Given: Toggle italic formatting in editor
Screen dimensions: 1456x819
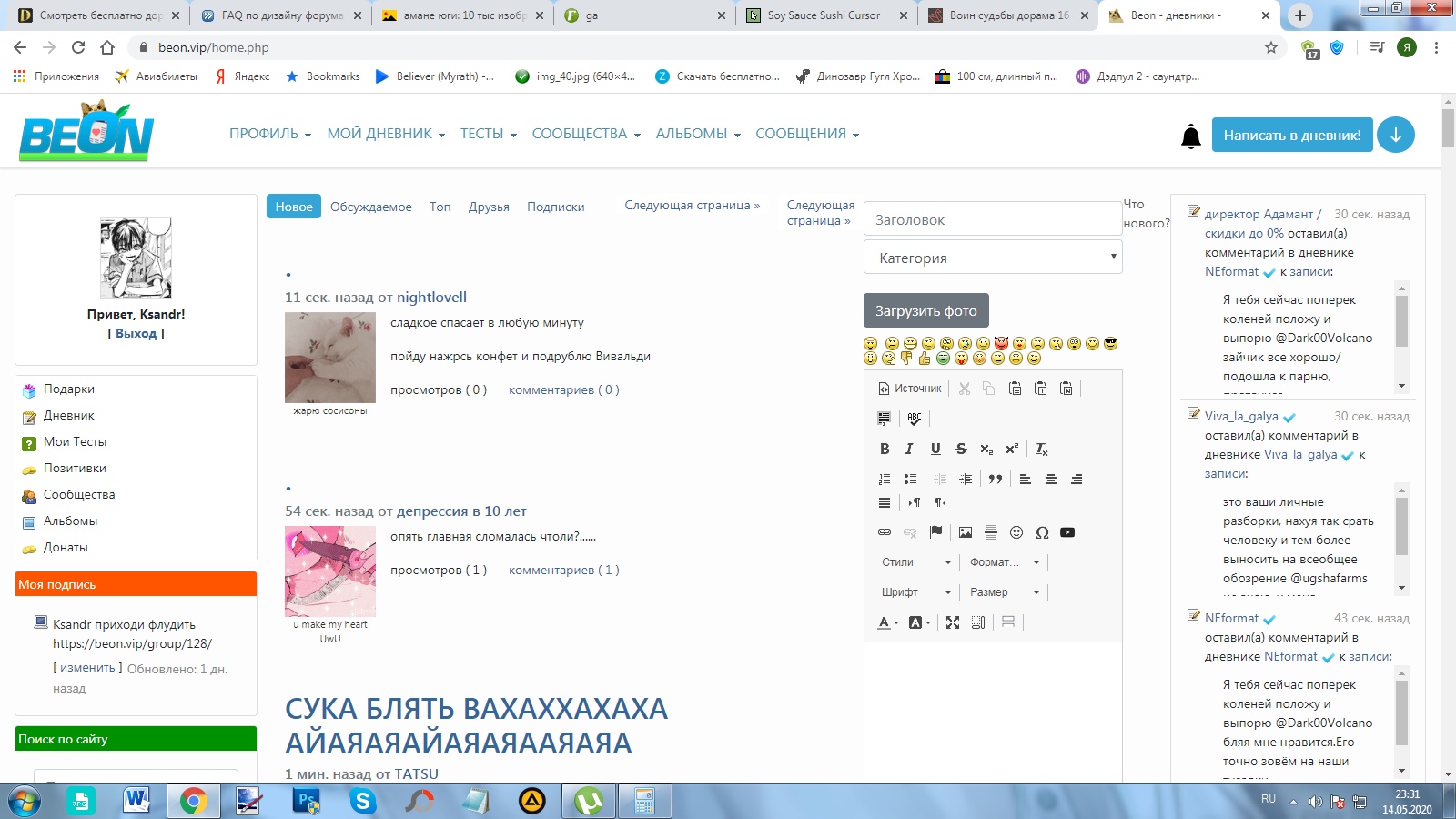Looking at the screenshot, I should tap(909, 449).
